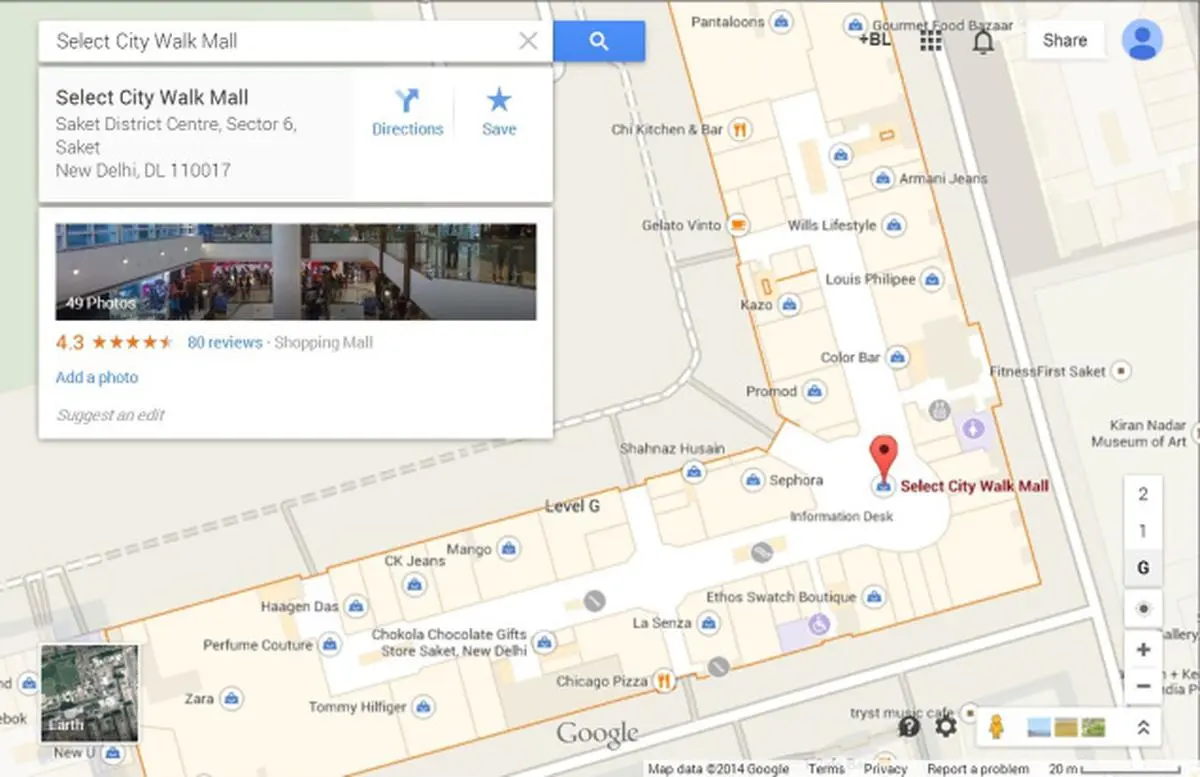Zoom in with the plus button

tap(1144, 650)
